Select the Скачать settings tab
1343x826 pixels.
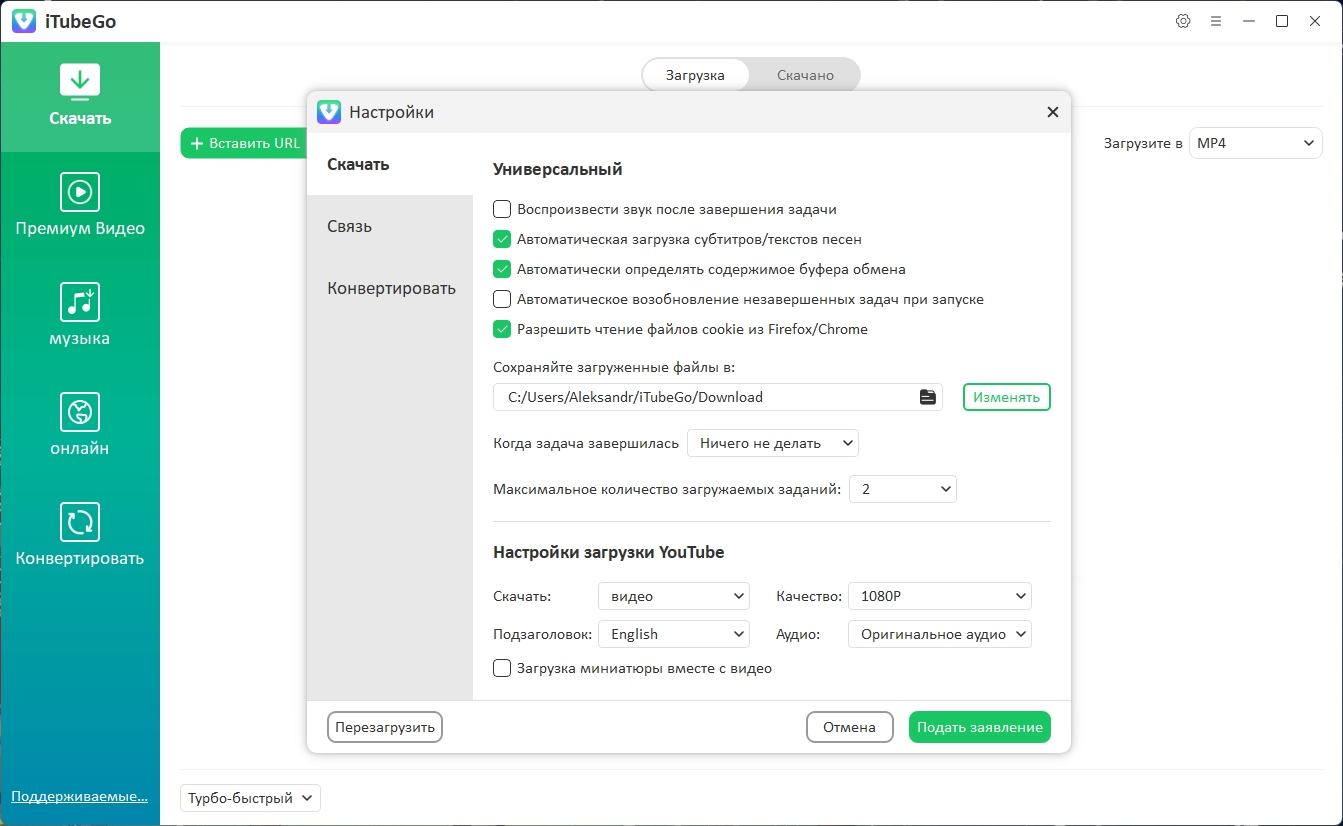coord(390,164)
